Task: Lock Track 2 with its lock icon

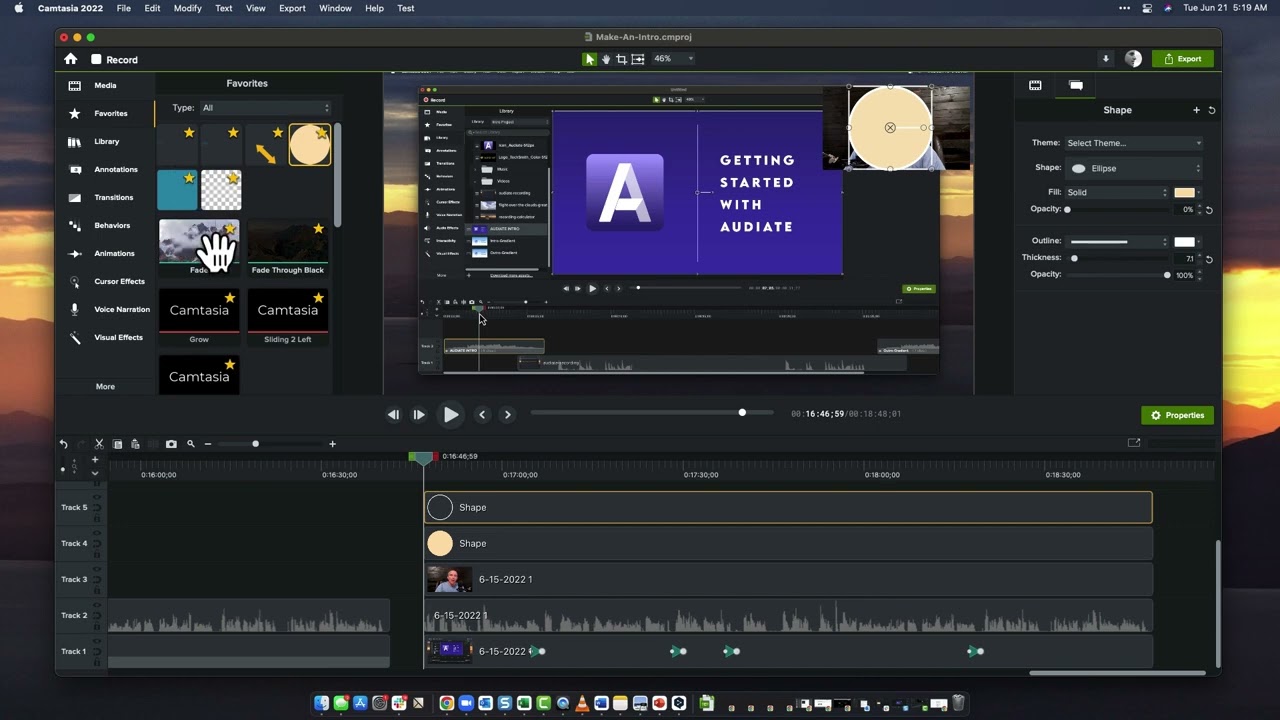Action: click(x=97, y=624)
